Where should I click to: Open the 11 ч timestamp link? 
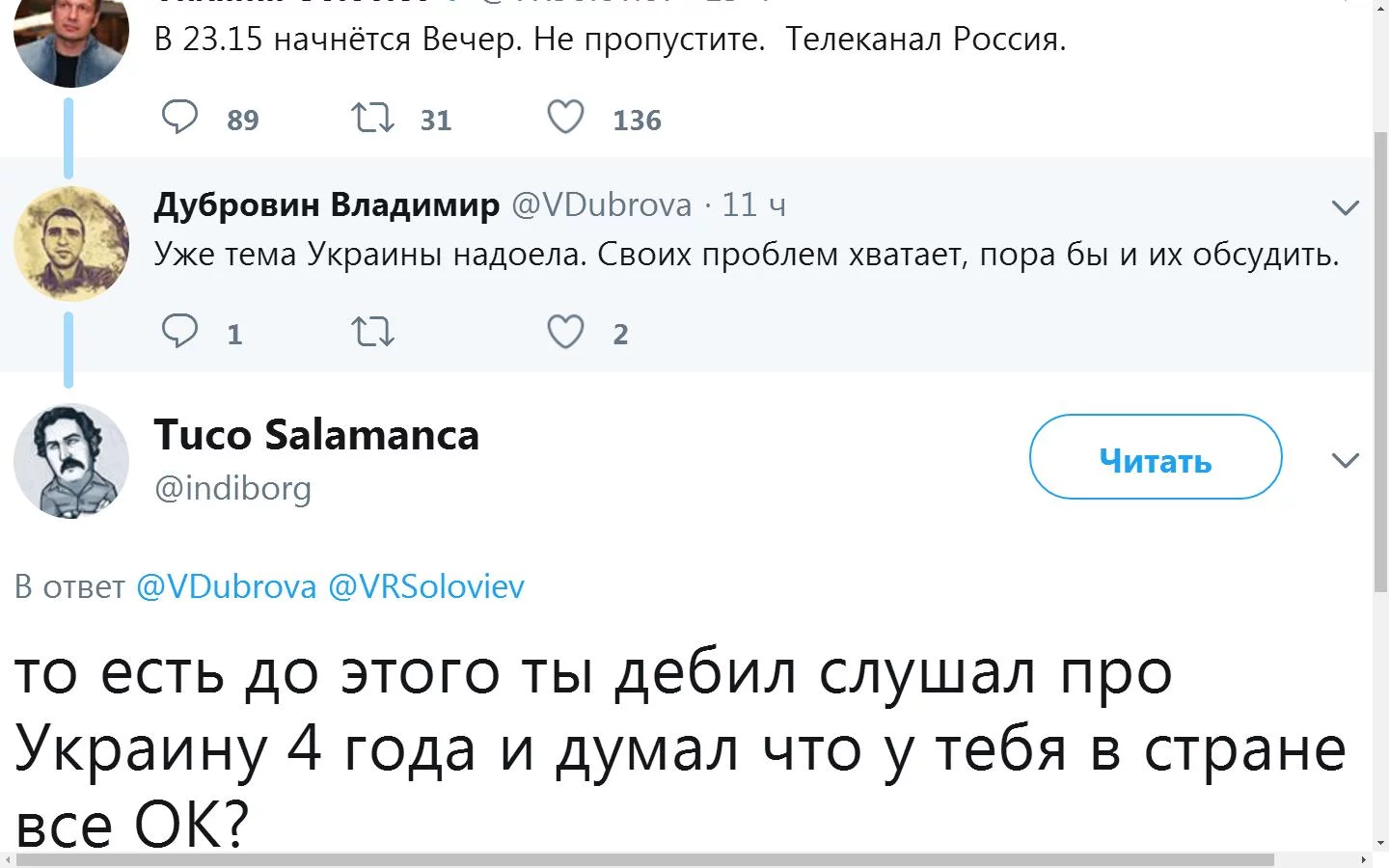point(753,204)
